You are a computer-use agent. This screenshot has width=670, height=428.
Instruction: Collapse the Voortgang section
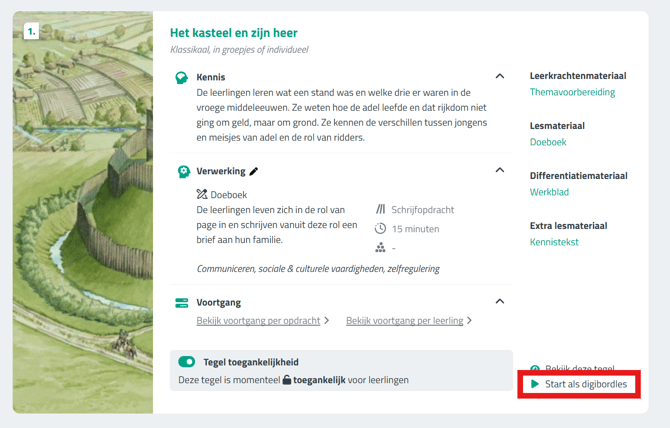pos(500,301)
